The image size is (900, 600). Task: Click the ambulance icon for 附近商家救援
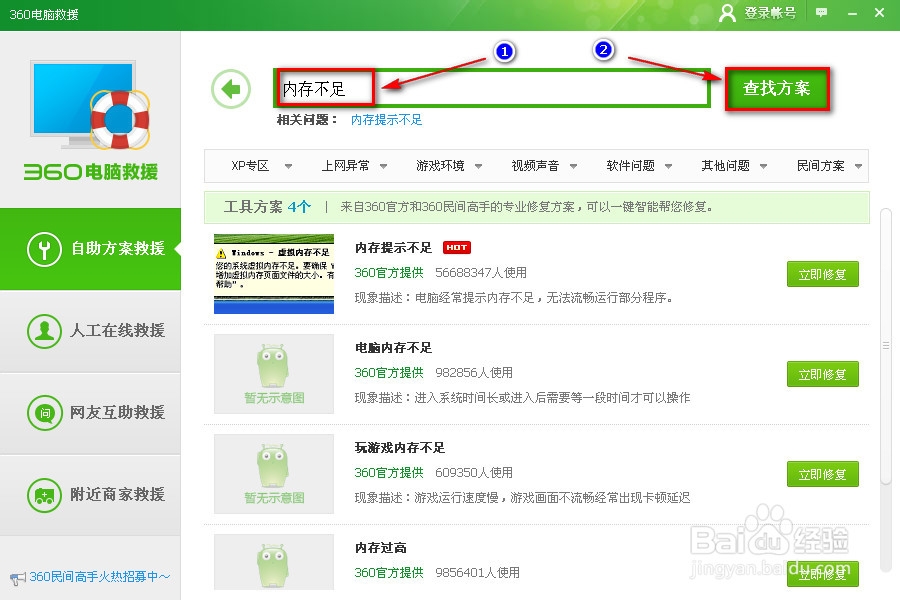tap(44, 495)
